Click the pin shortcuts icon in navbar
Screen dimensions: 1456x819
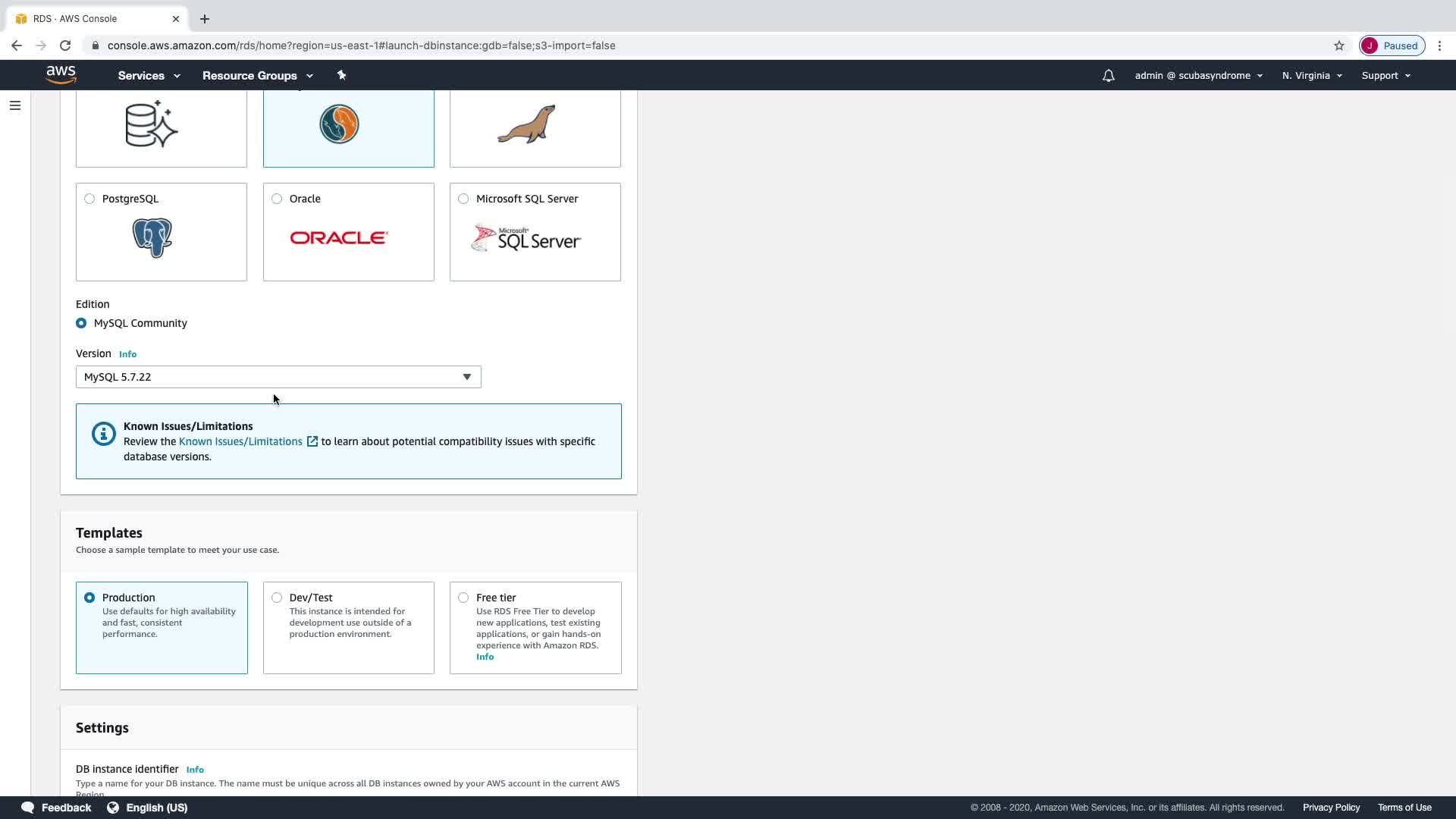pyautogui.click(x=341, y=75)
